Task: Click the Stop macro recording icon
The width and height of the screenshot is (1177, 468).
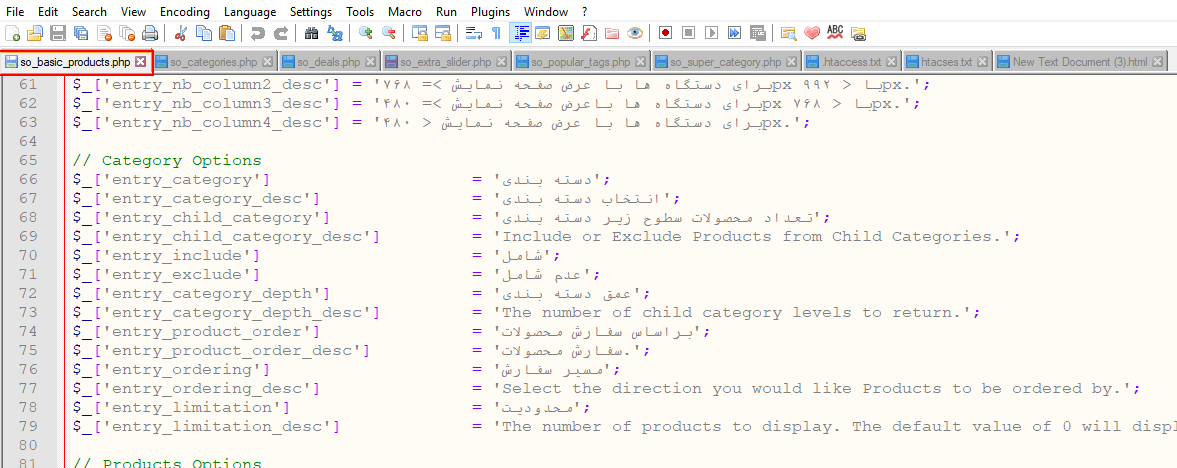Action: pos(688,33)
